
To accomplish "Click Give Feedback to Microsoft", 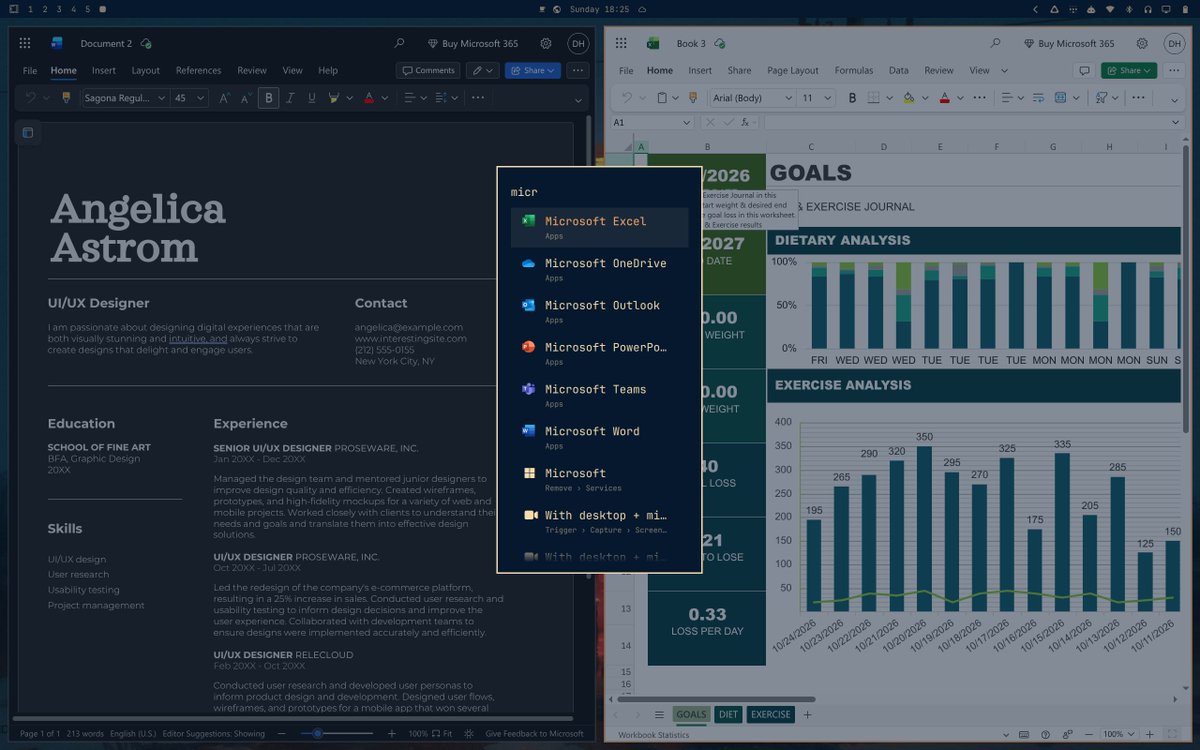I will pyautogui.click(x=534, y=734).
